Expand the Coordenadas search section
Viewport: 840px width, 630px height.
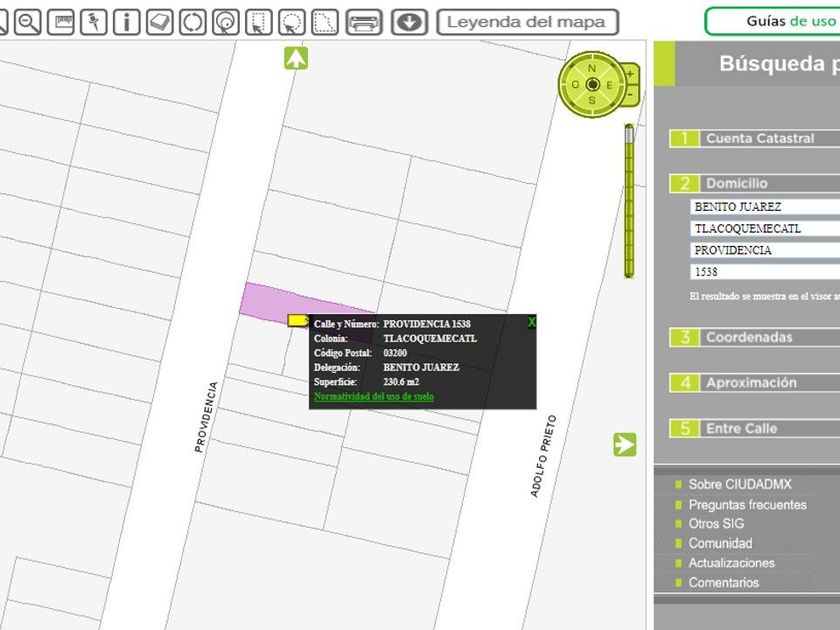click(x=748, y=338)
